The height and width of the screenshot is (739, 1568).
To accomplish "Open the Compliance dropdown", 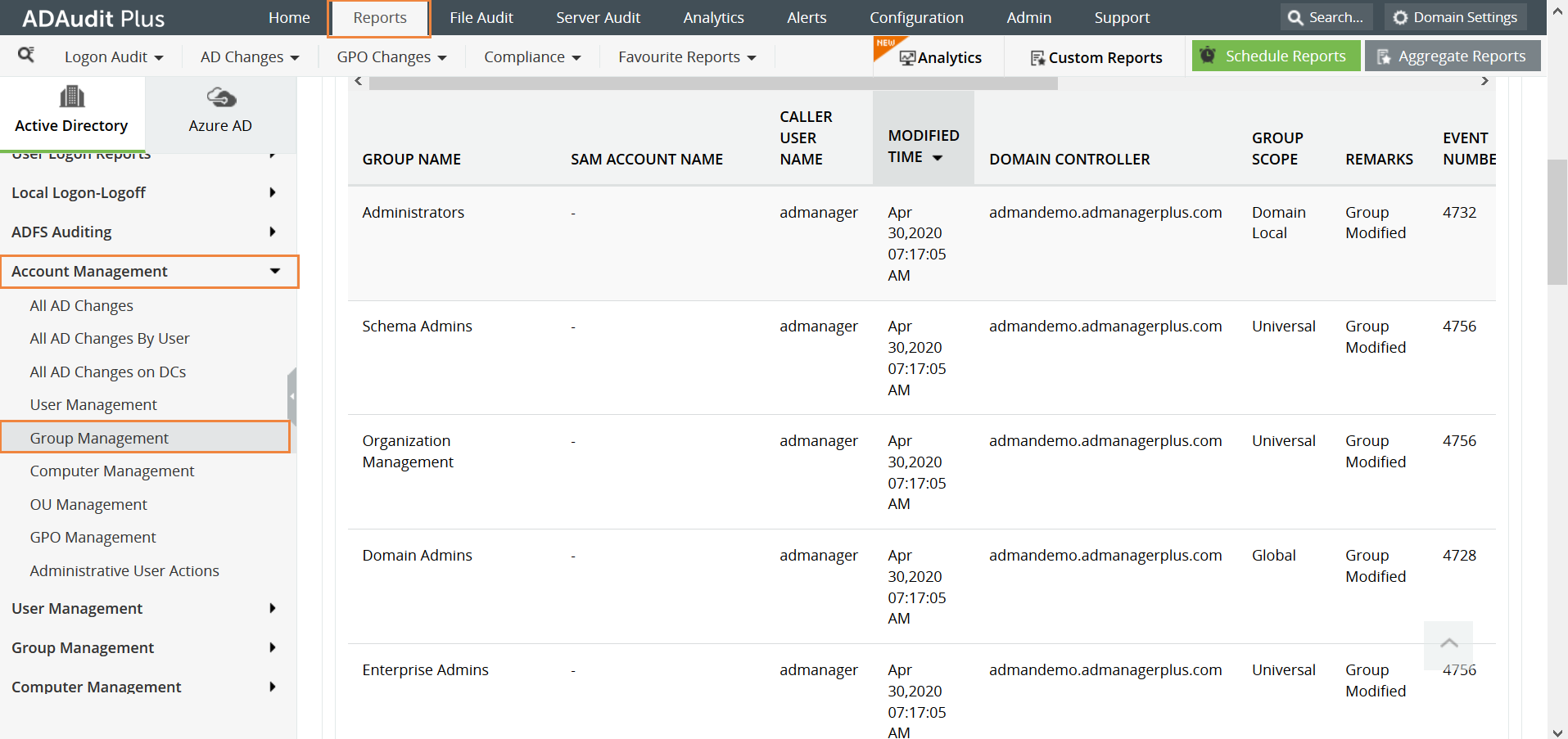I will point(532,56).
